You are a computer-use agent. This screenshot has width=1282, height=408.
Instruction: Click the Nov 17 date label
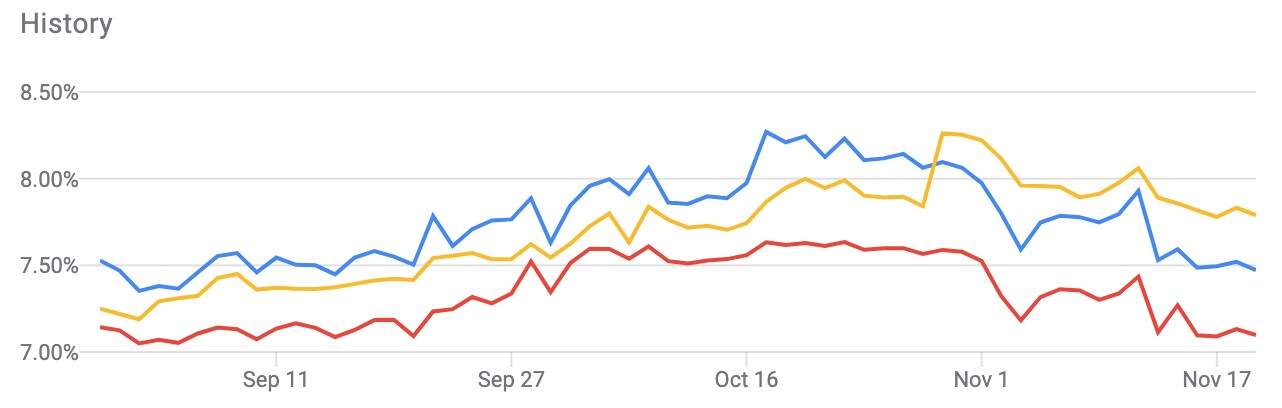pyautogui.click(x=1216, y=381)
